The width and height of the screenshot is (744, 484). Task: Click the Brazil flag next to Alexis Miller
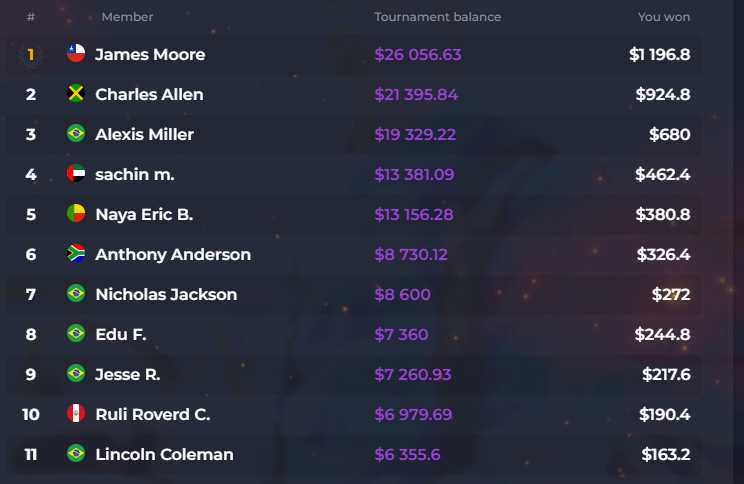(x=76, y=134)
